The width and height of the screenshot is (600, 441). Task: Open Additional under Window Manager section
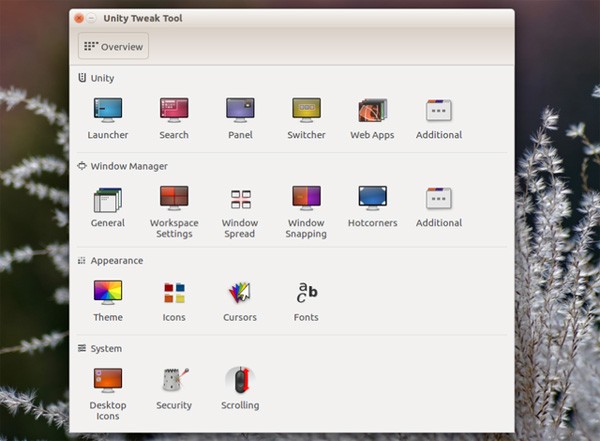click(x=439, y=198)
